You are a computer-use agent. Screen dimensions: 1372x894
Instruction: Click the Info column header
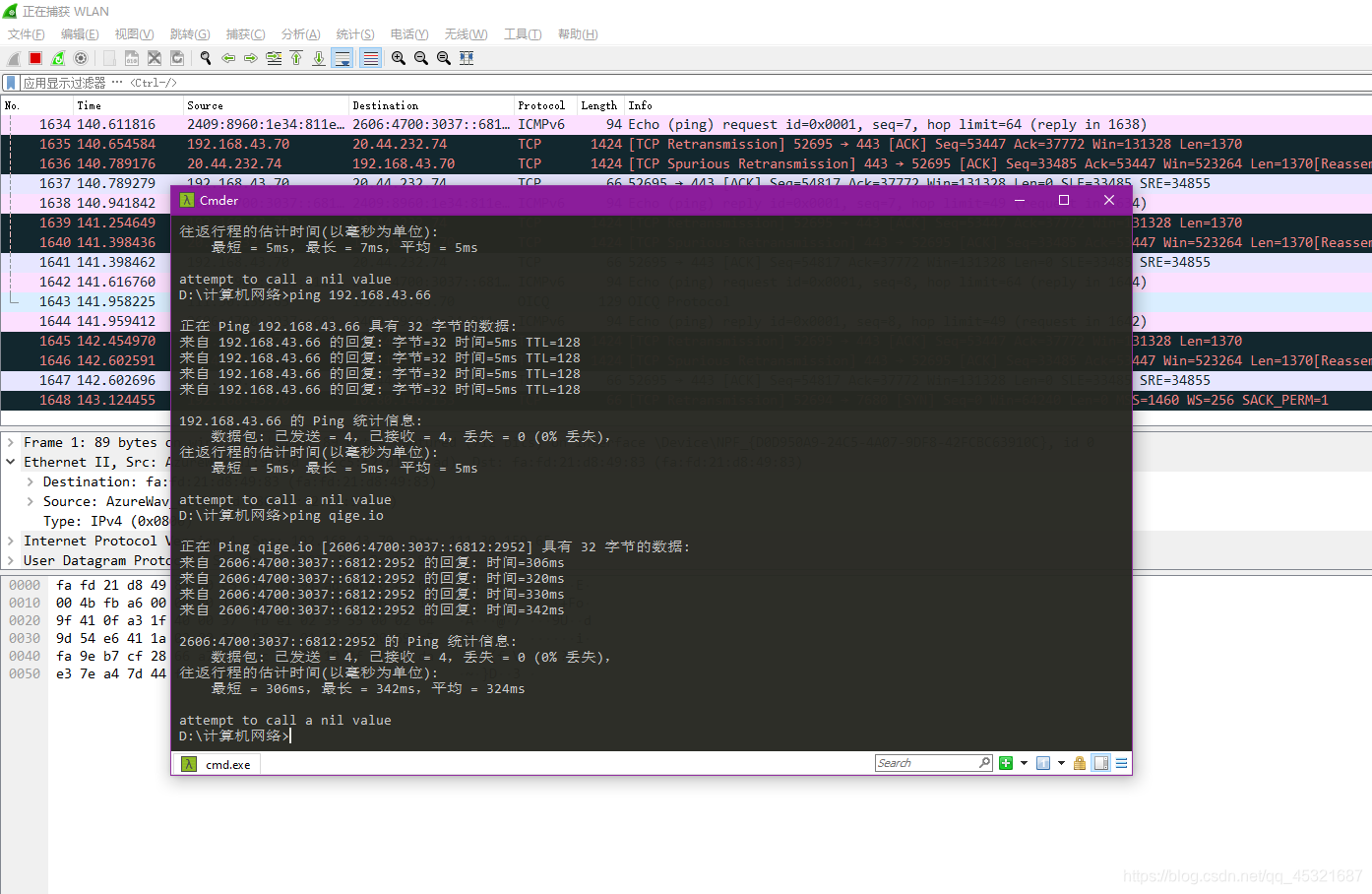pos(998,105)
